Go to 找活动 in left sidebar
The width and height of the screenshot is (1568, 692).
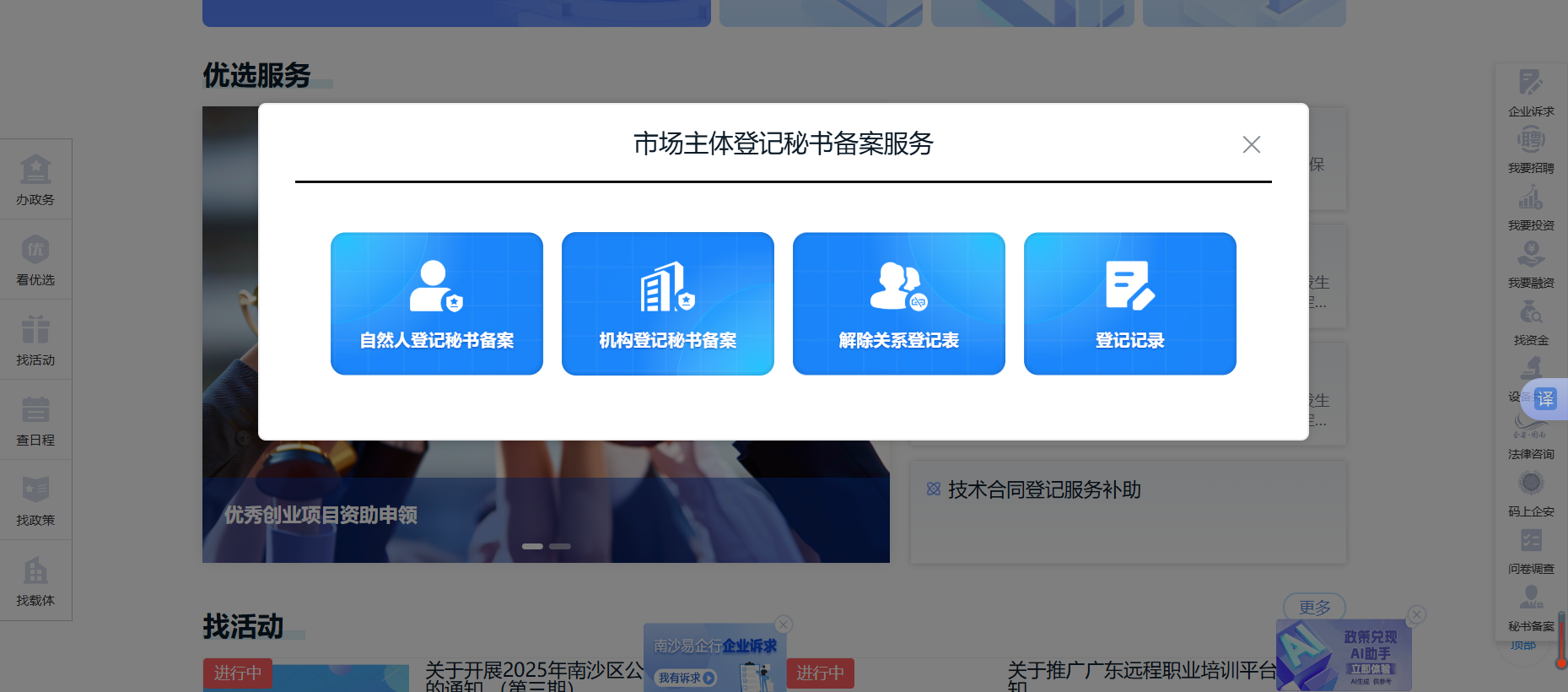35,340
